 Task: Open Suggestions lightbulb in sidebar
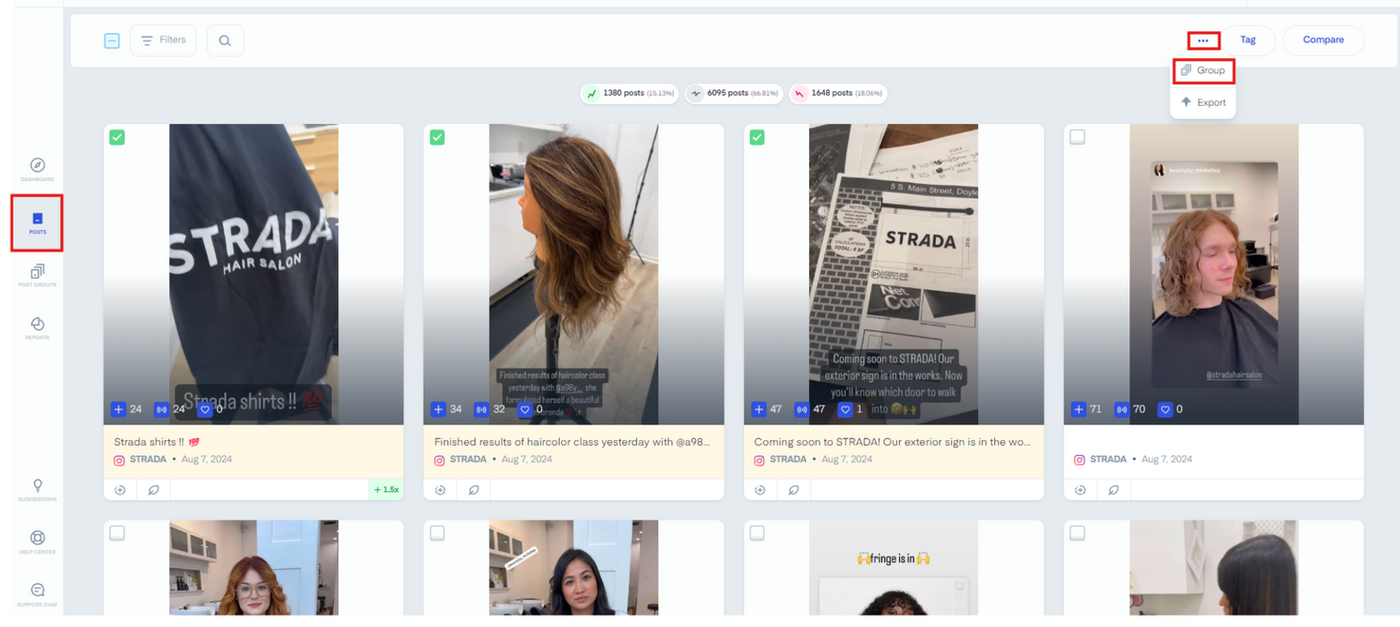tap(37, 489)
